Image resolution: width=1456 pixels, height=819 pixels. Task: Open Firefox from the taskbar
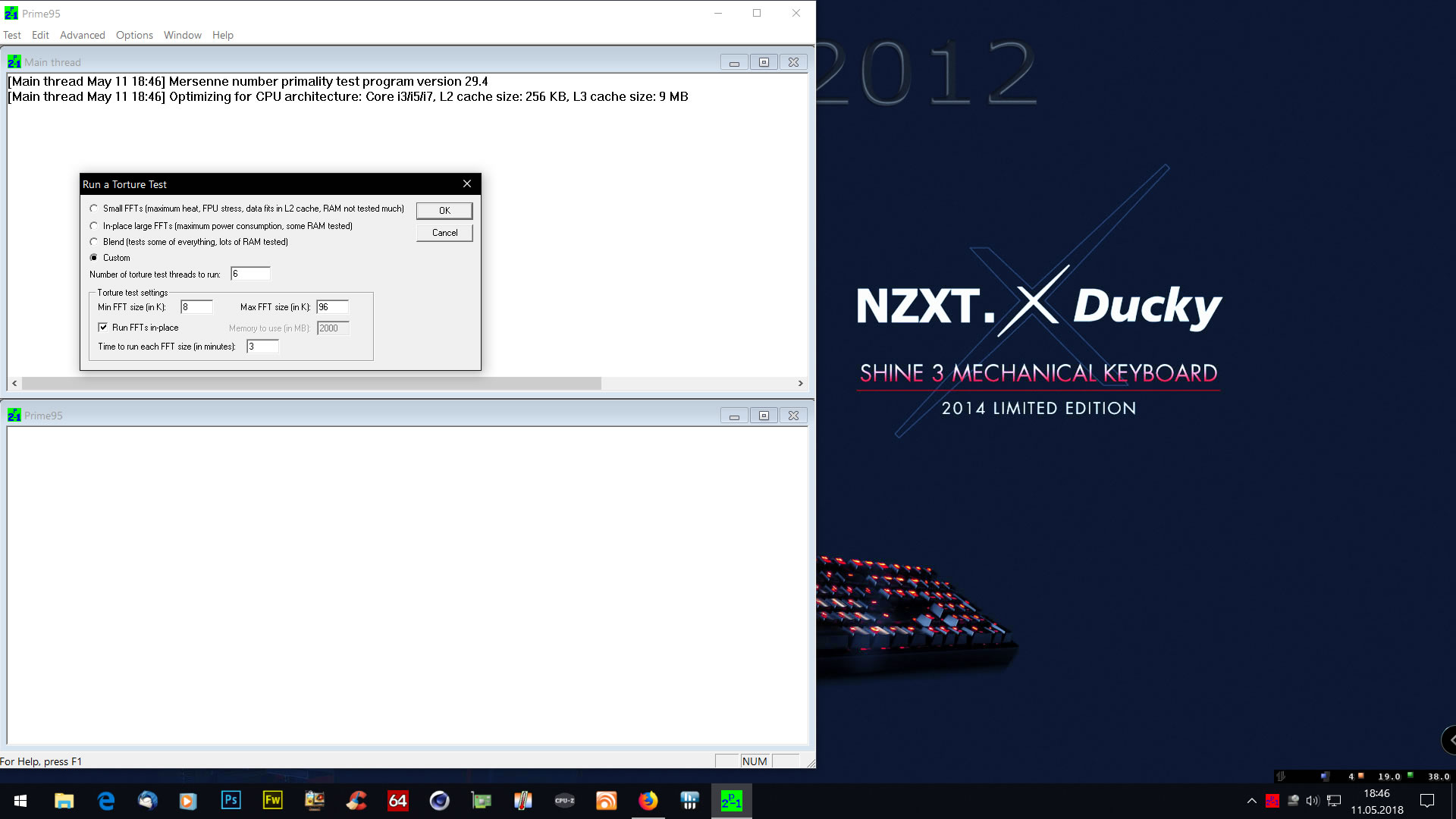pyautogui.click(x=648, y=801)
